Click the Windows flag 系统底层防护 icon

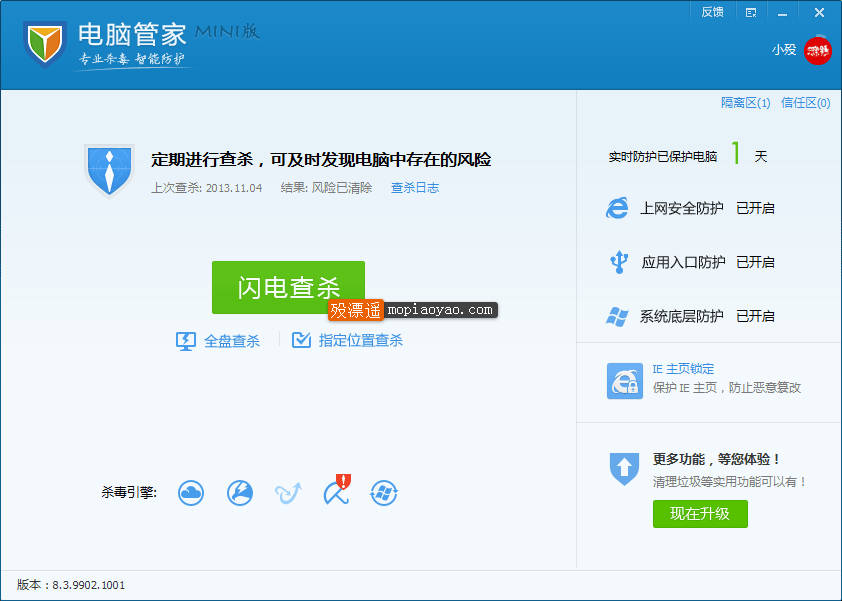pyautogui.click(x=617, y=316)
